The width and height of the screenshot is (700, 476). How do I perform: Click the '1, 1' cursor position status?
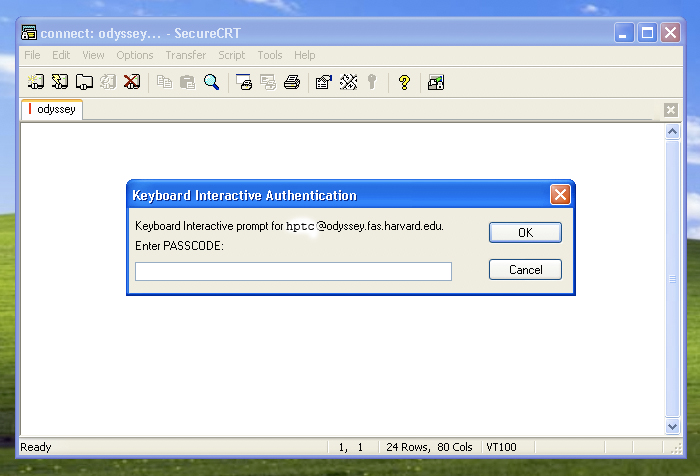point(351,447)
